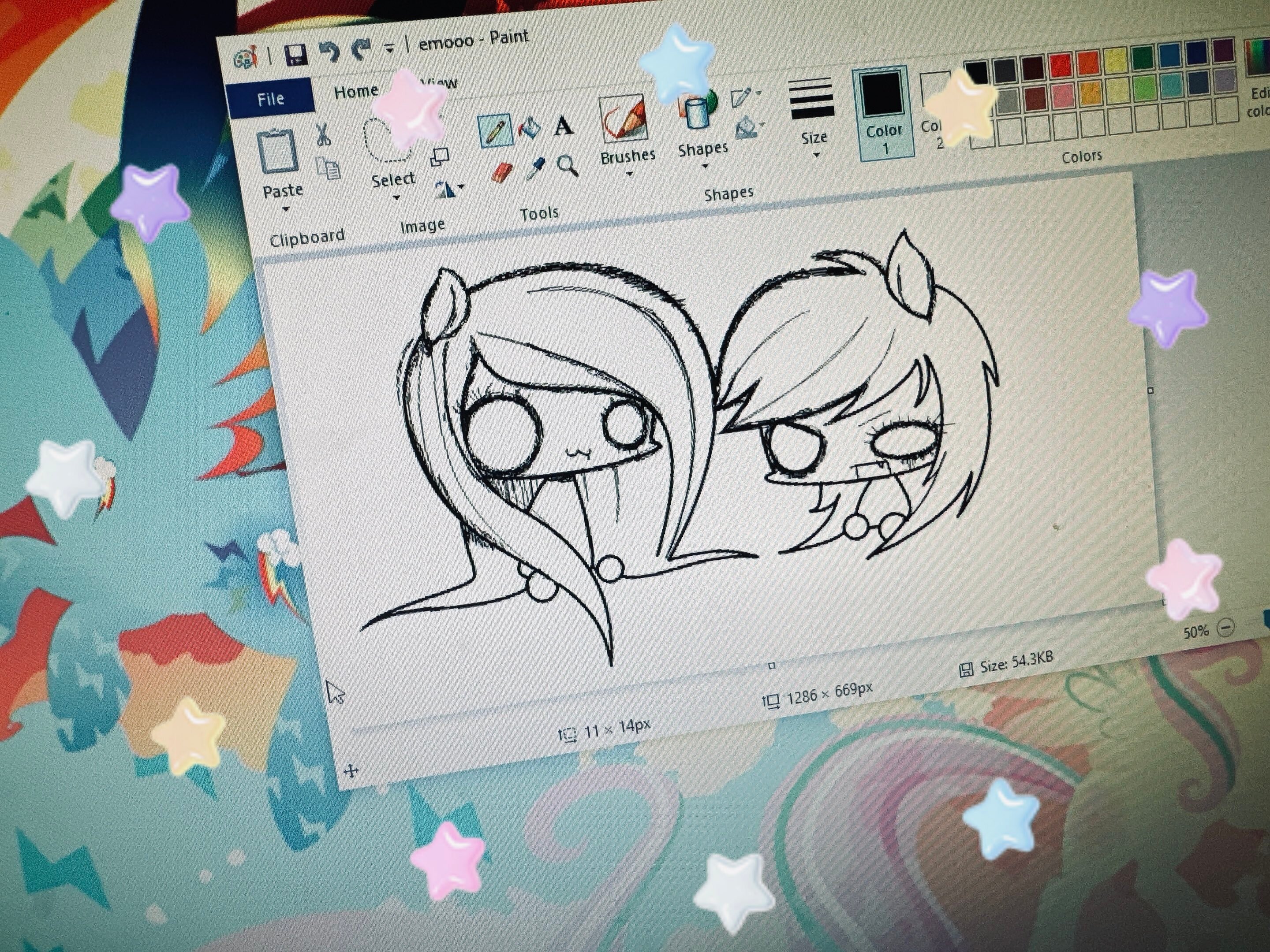Click the Redo arrow

[x=361, y=50]
